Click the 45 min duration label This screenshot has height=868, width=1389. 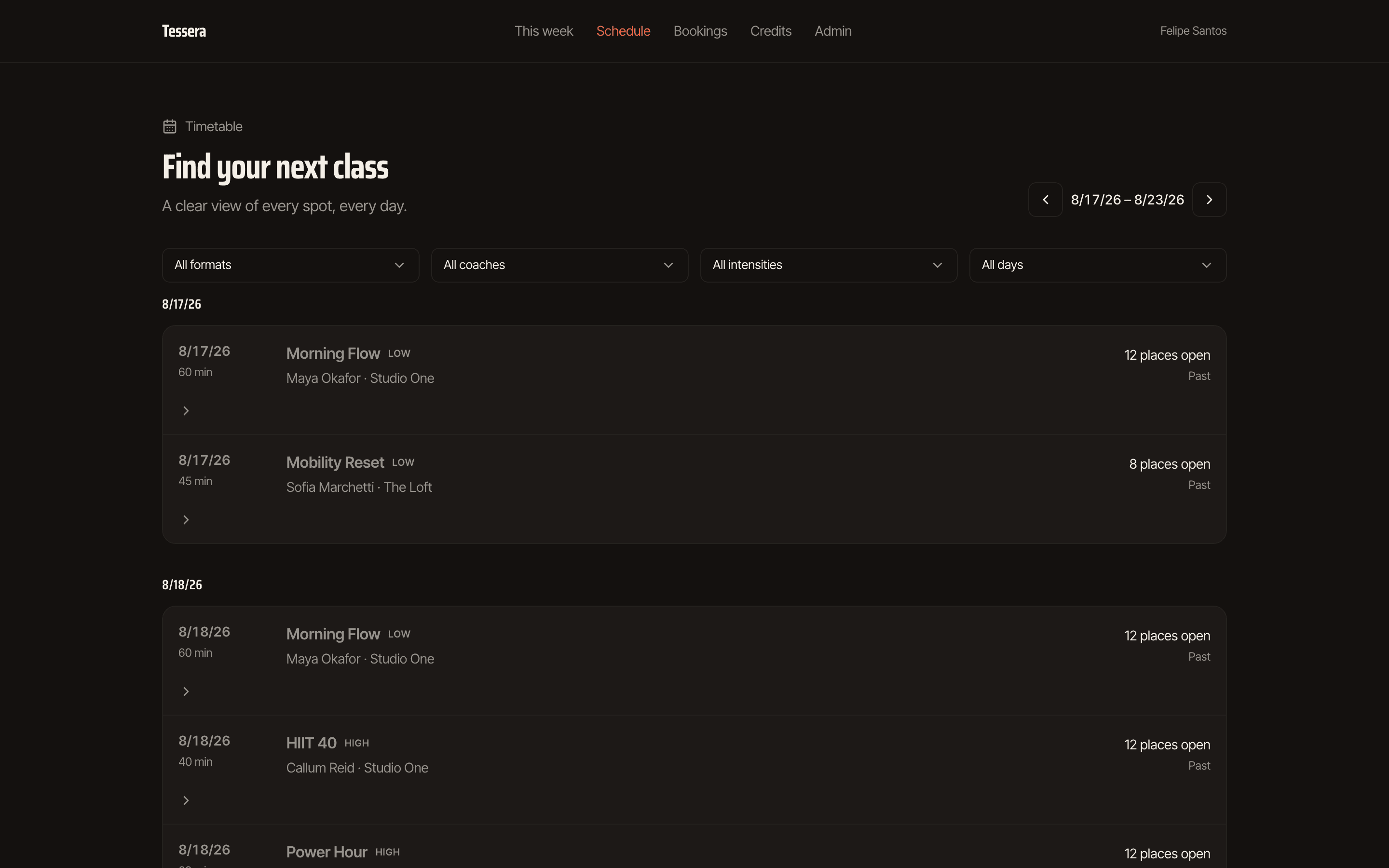click(x=195, y=481)
